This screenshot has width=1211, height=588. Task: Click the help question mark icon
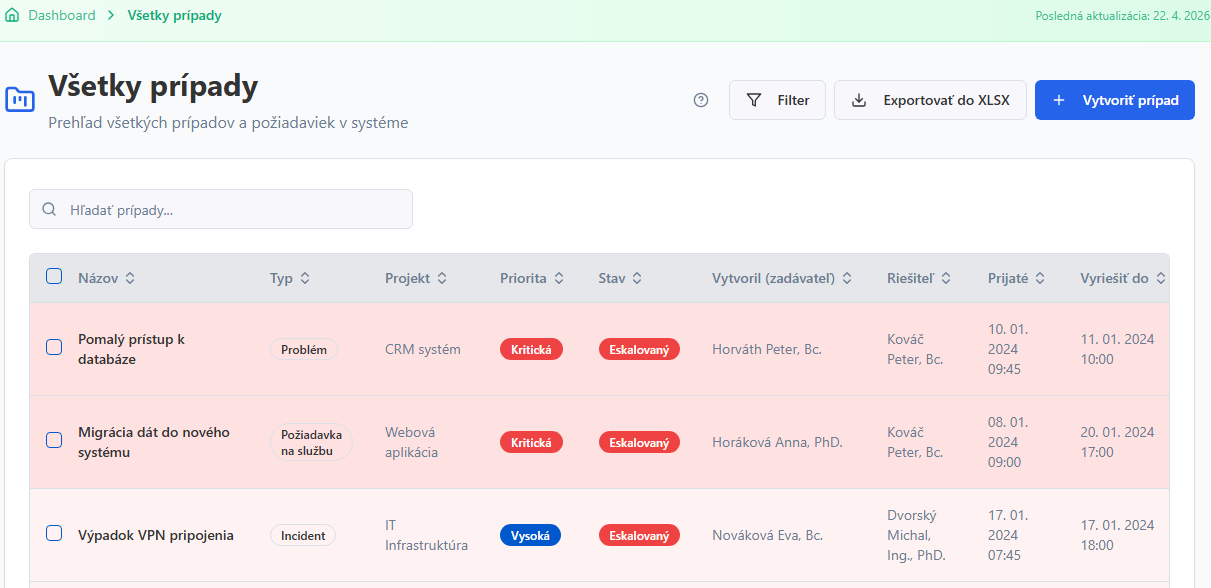click(700, 100)
